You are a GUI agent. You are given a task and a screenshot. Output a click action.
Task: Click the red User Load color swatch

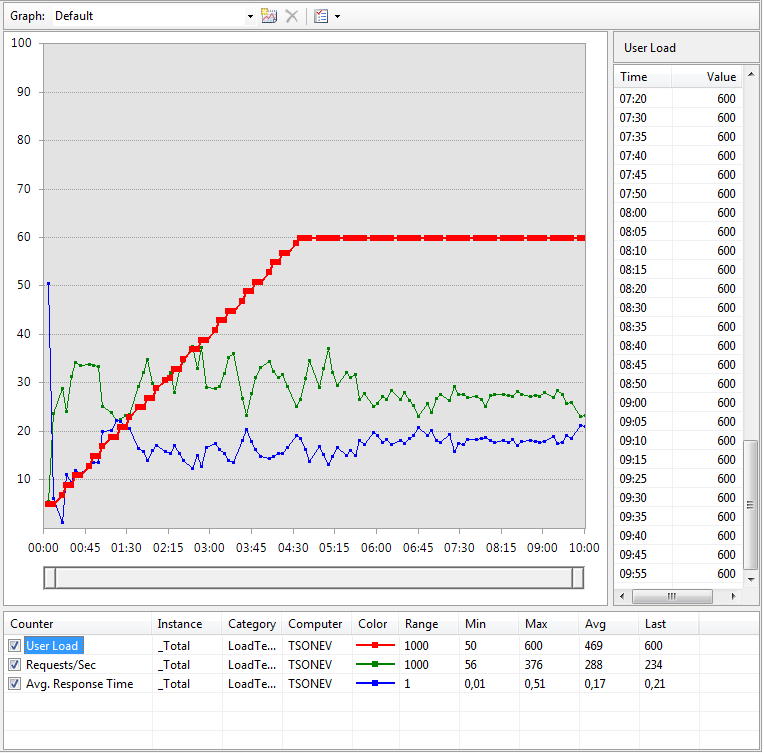point(375,645)
